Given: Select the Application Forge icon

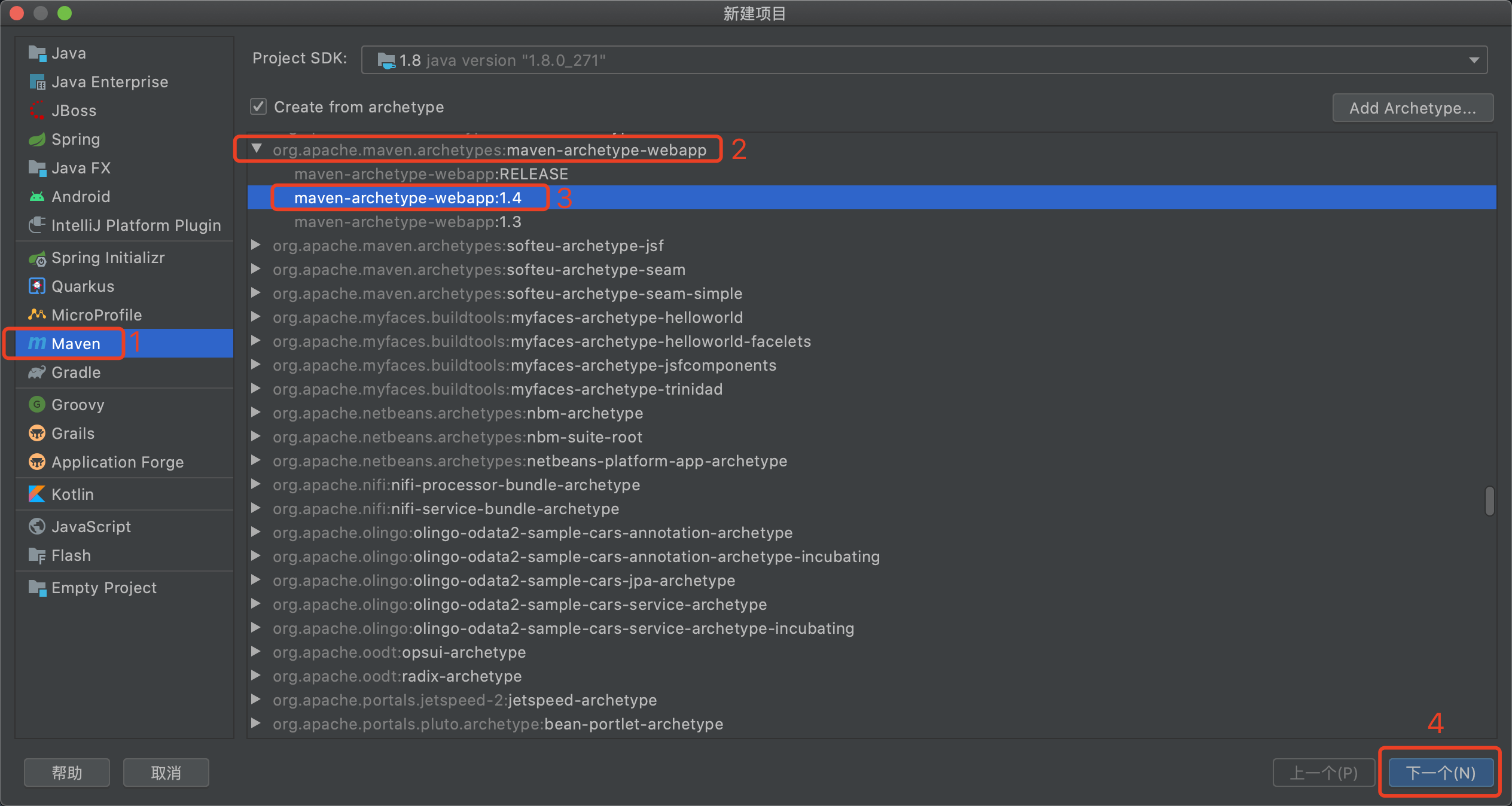Looking at the screenshot, I should pyautogui.click(x=37, y=462).
